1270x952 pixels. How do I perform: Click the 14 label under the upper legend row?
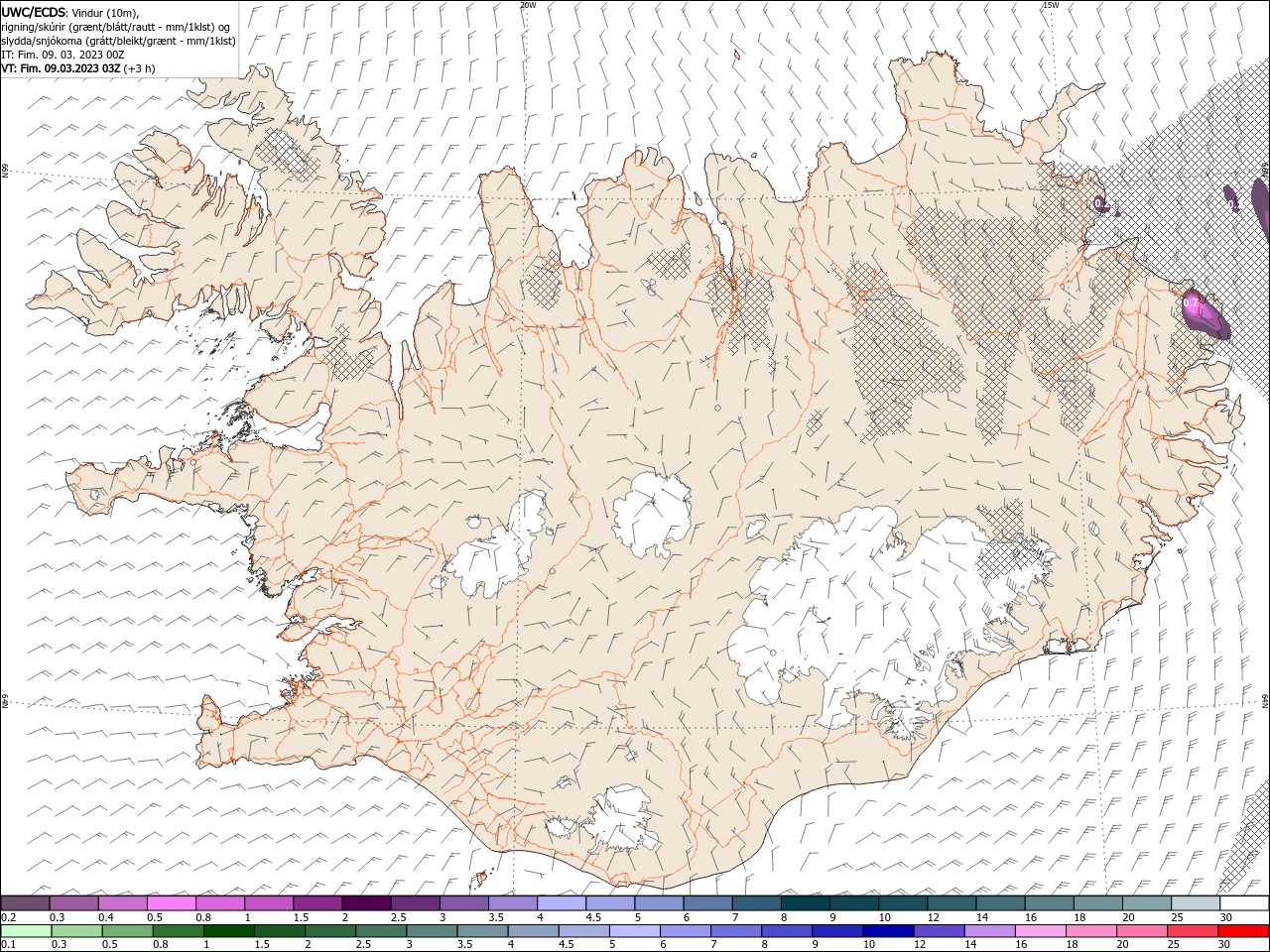coord(982,917)
